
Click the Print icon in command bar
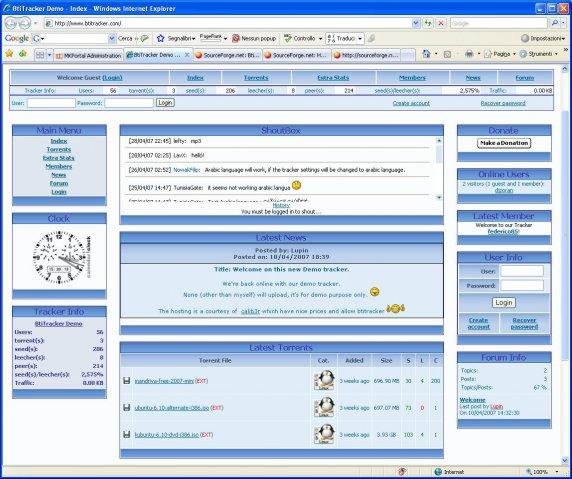[469, 54]
